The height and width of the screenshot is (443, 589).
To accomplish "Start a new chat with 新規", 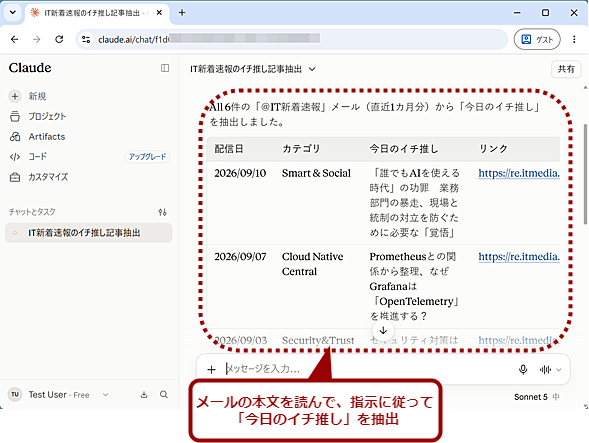I will [27, 96].
